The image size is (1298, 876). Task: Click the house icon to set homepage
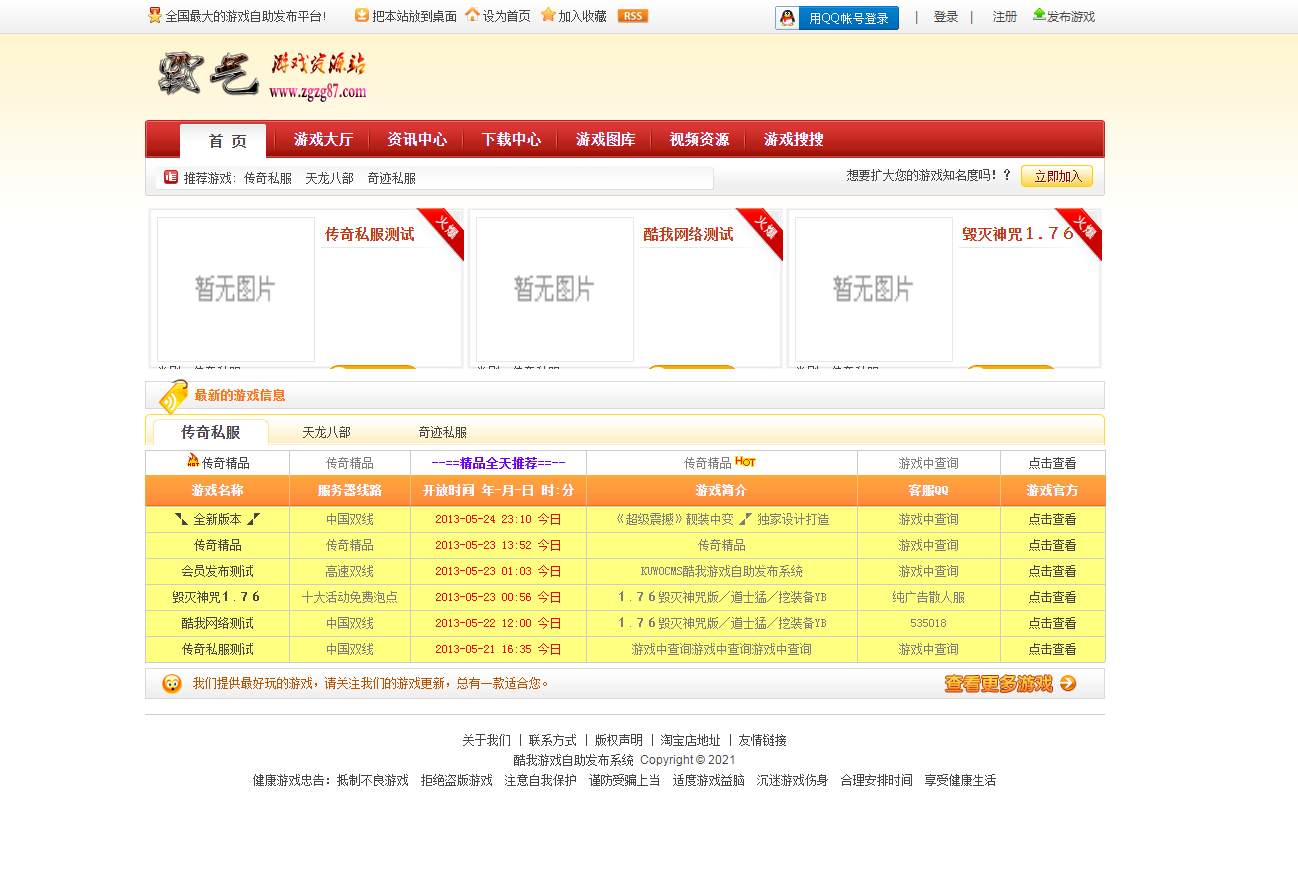click(472, 15)
